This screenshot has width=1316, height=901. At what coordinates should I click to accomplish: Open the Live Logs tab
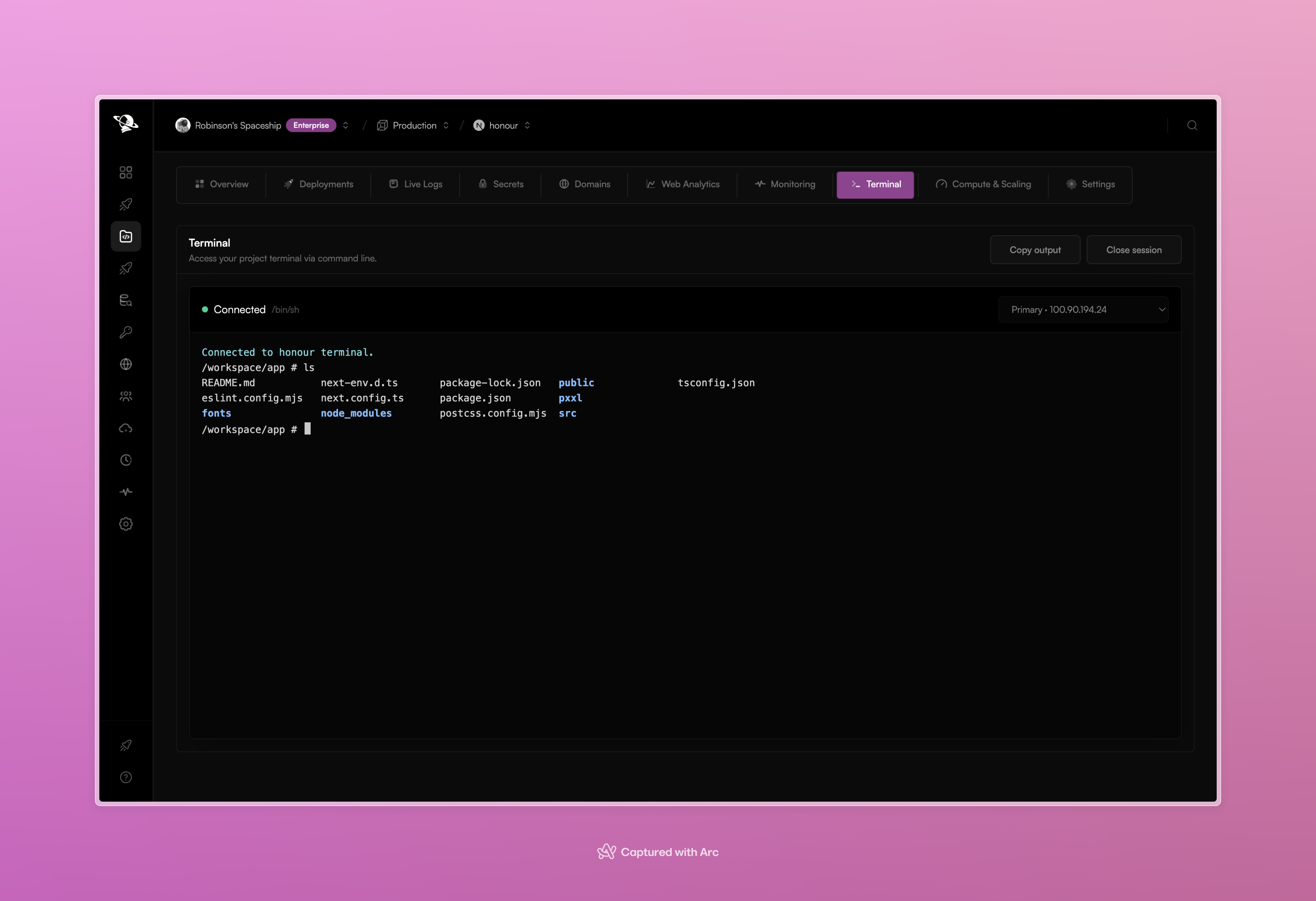pyautogui.click(x=415, y=184)
